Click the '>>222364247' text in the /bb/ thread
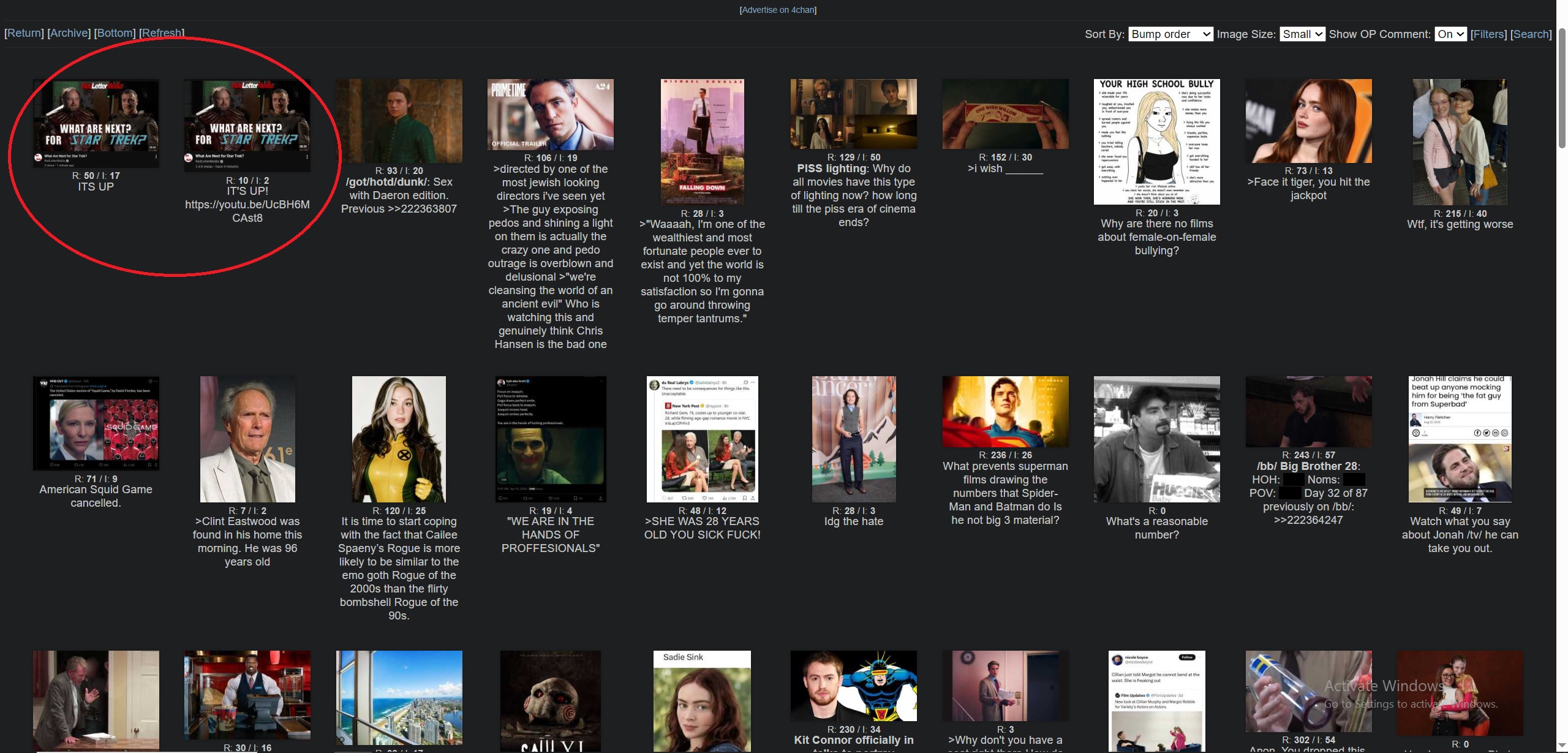 click(x=1308, y=520)
